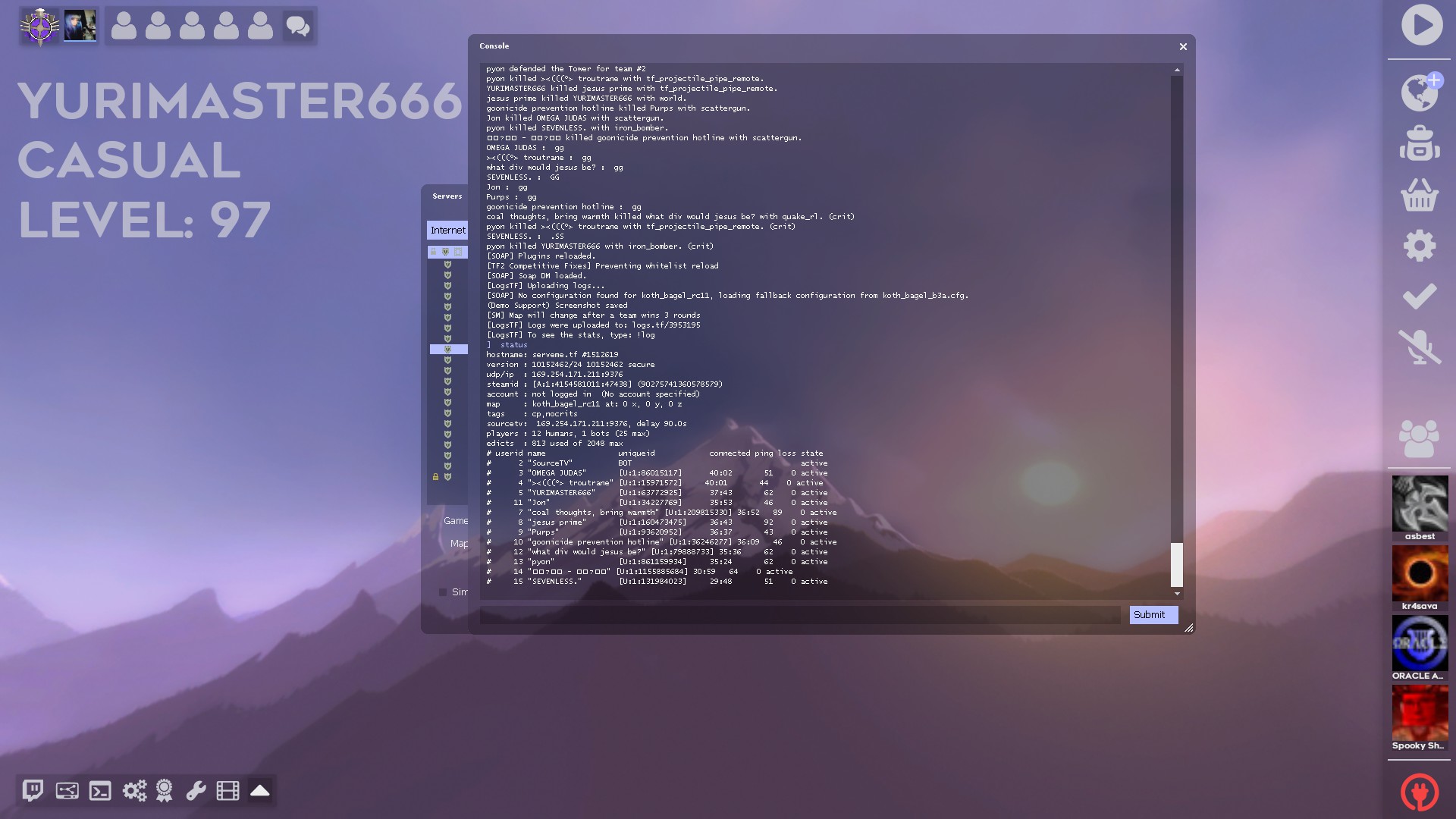
Task: Select the Internet tab in Servers
Action: pos(447,231)
